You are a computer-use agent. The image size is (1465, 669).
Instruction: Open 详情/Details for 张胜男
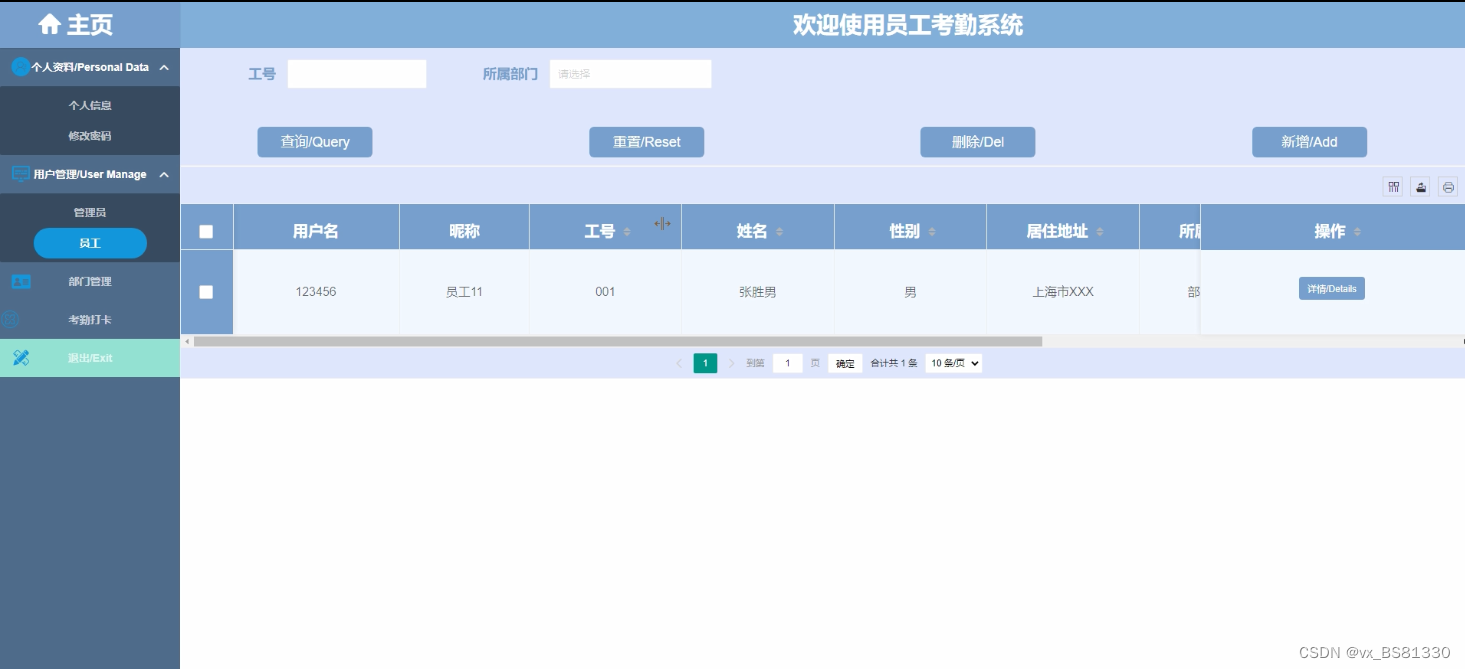1332,289
